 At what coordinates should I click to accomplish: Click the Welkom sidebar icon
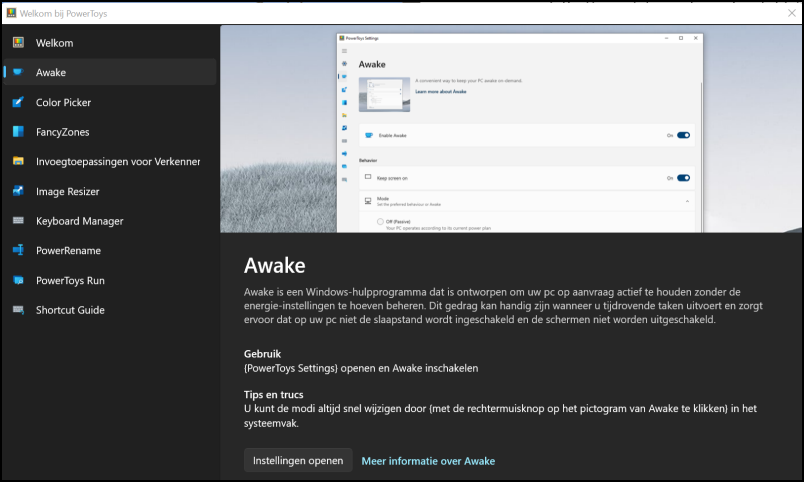(x=18, y=43)
